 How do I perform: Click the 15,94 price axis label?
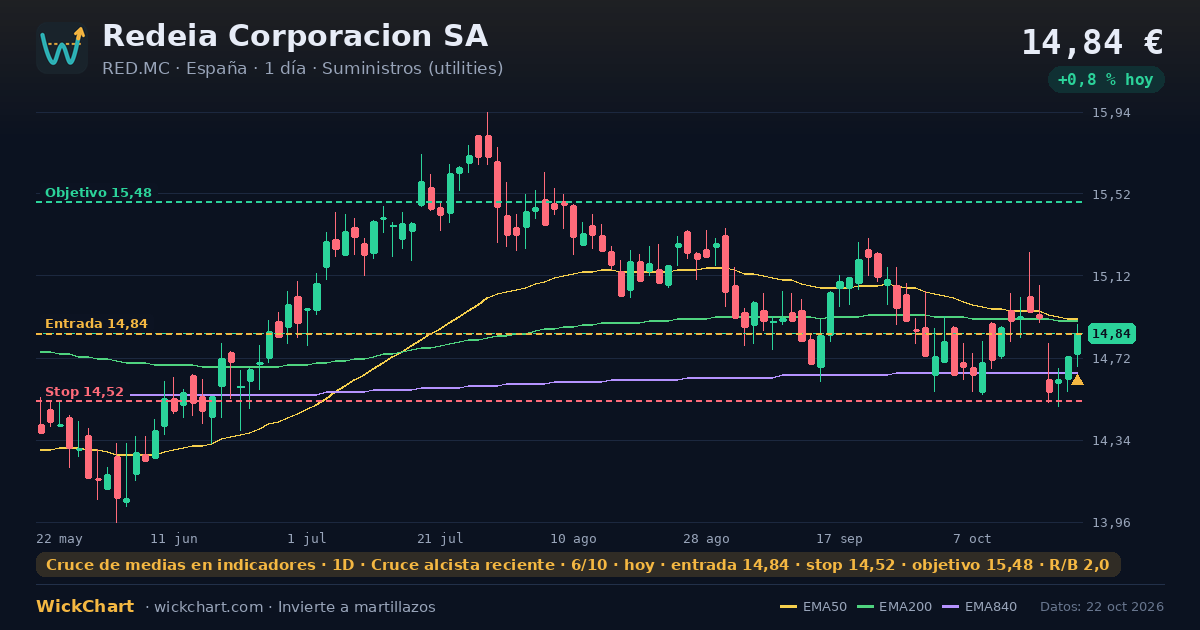pos(1111,113)
